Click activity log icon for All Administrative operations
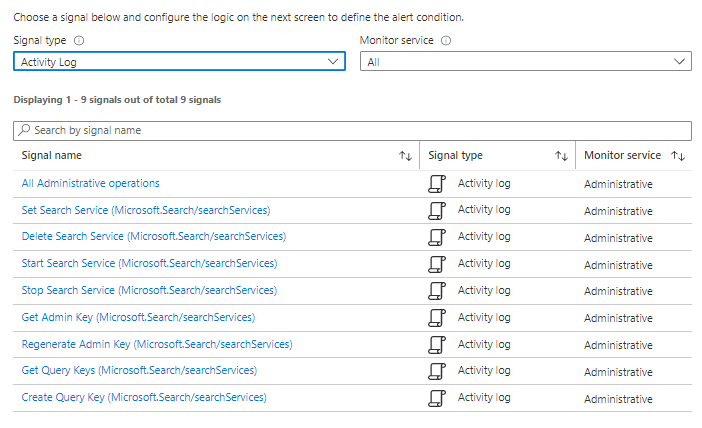 coord(436,184)
